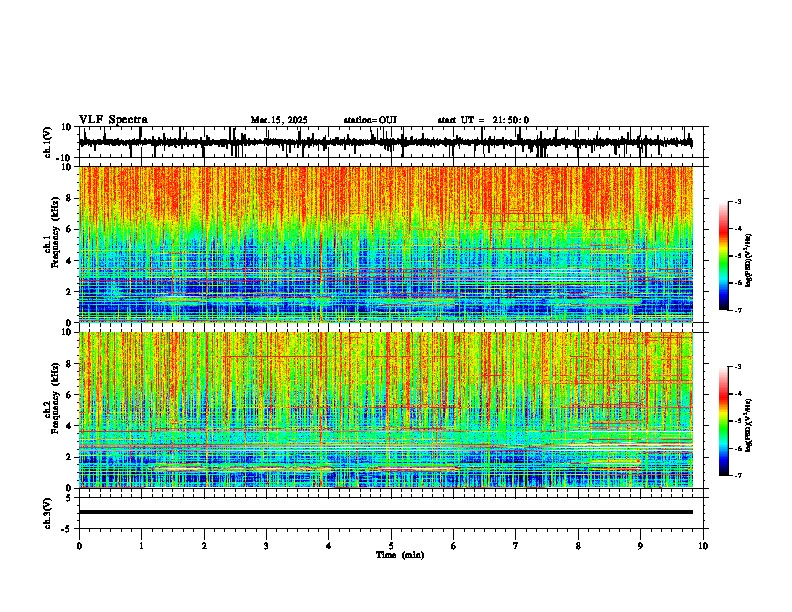The height and width of the screenshot is (612, 792).
Task: Select the start UT = 21:50:0 text
Action: click(483, 120)
